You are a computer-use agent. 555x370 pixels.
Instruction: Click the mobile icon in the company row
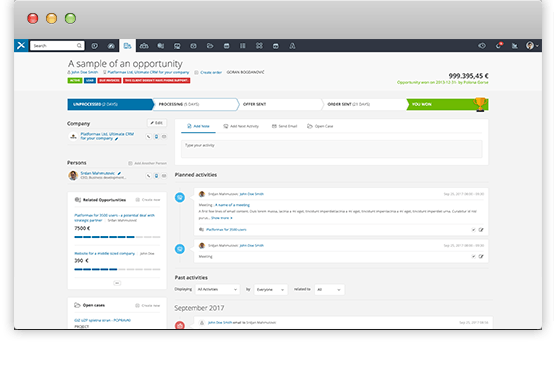tap(156, 137)
